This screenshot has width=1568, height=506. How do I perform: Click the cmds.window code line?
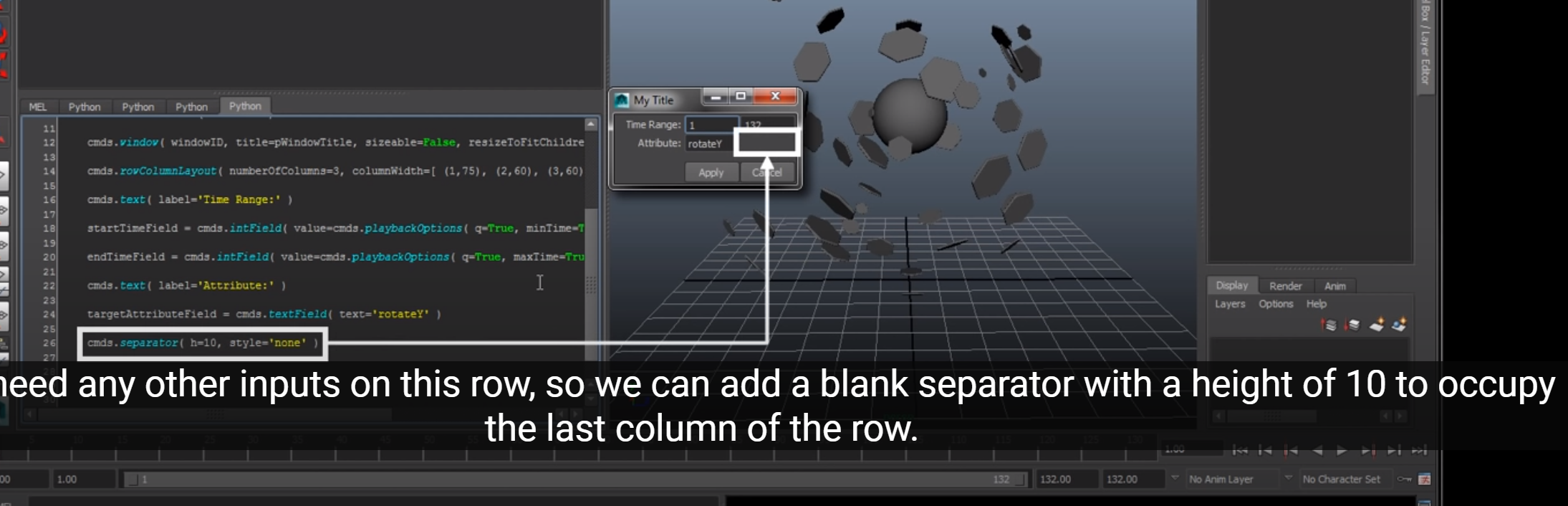(335, 142)
